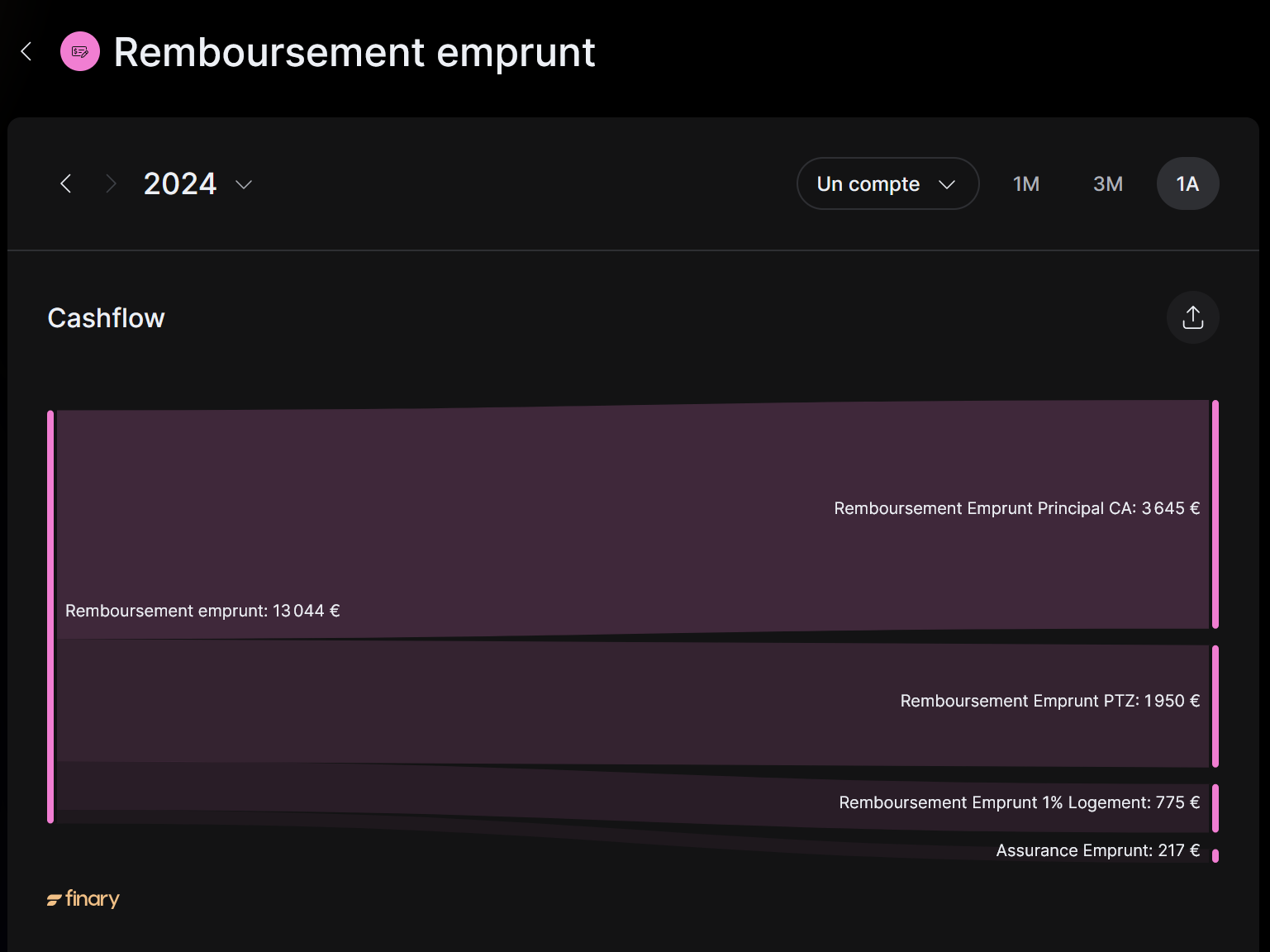Select the 1A yearly period
Screen dimensions: 1270x952
click(1187, 183)
